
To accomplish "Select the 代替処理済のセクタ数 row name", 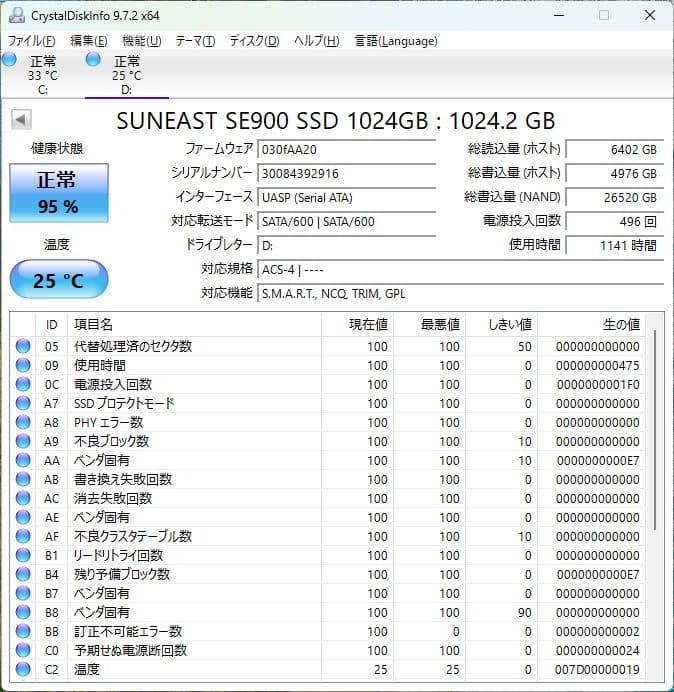I will pyautogui.click(x=133, y=346).
